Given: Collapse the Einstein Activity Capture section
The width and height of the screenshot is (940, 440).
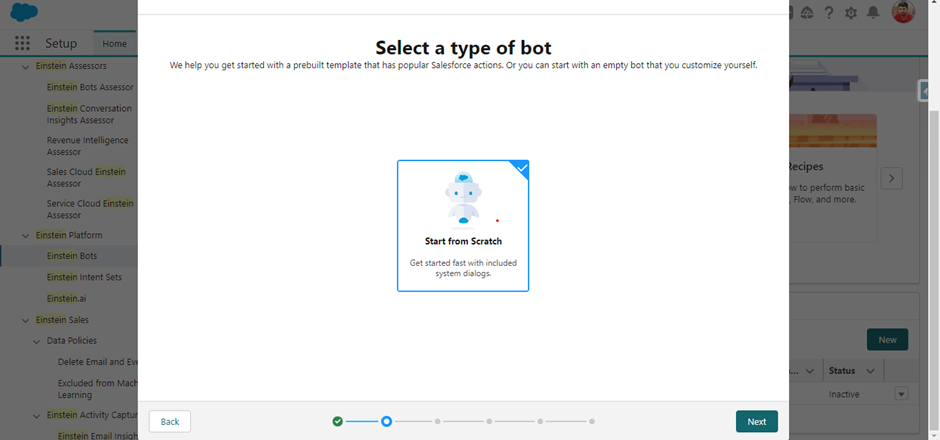Looking at the screenshot, I should [x=36, y=415].
